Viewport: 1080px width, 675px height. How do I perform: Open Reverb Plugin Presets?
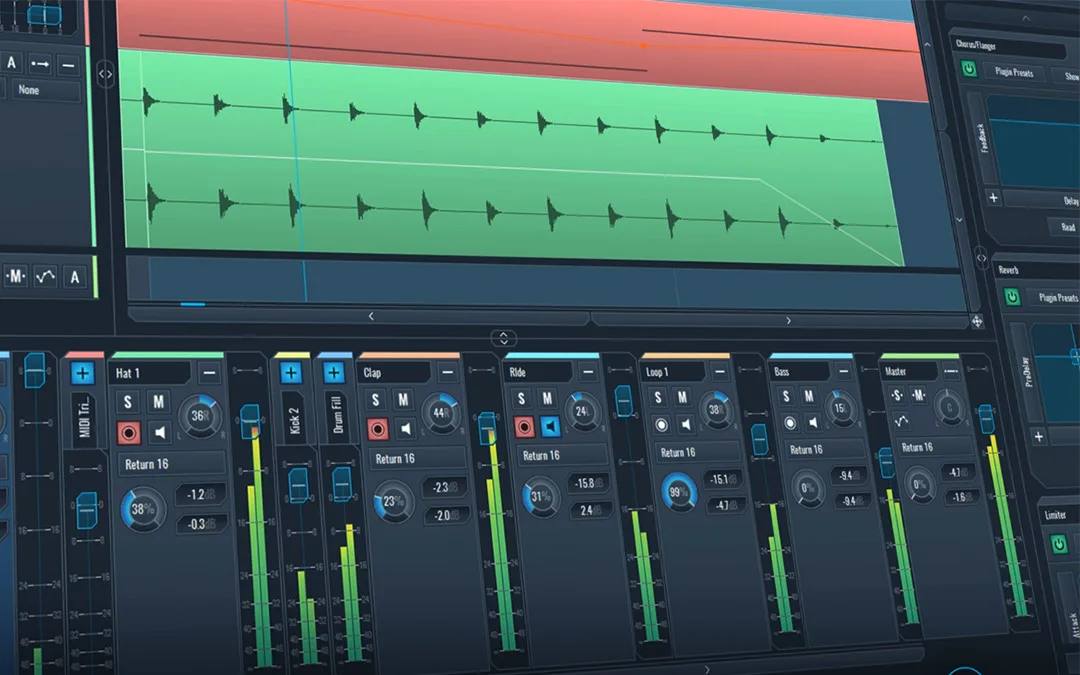pos(1056,297)
